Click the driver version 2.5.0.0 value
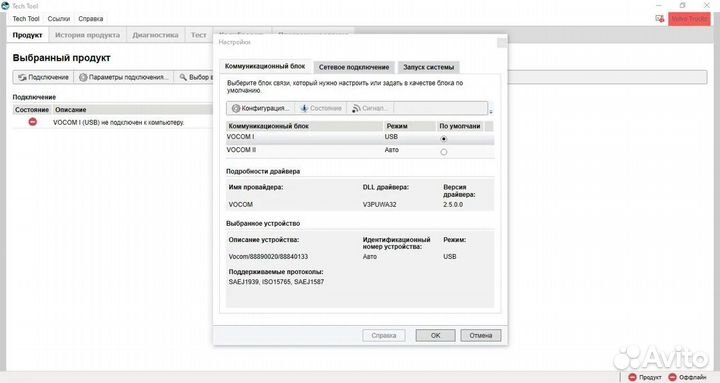 click(453, 204)
